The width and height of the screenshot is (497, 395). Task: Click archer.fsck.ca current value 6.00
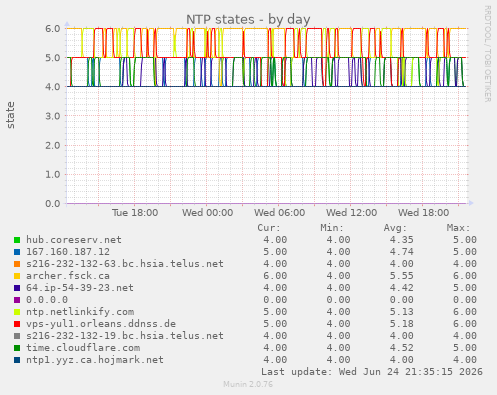click(x=275, y=276)
